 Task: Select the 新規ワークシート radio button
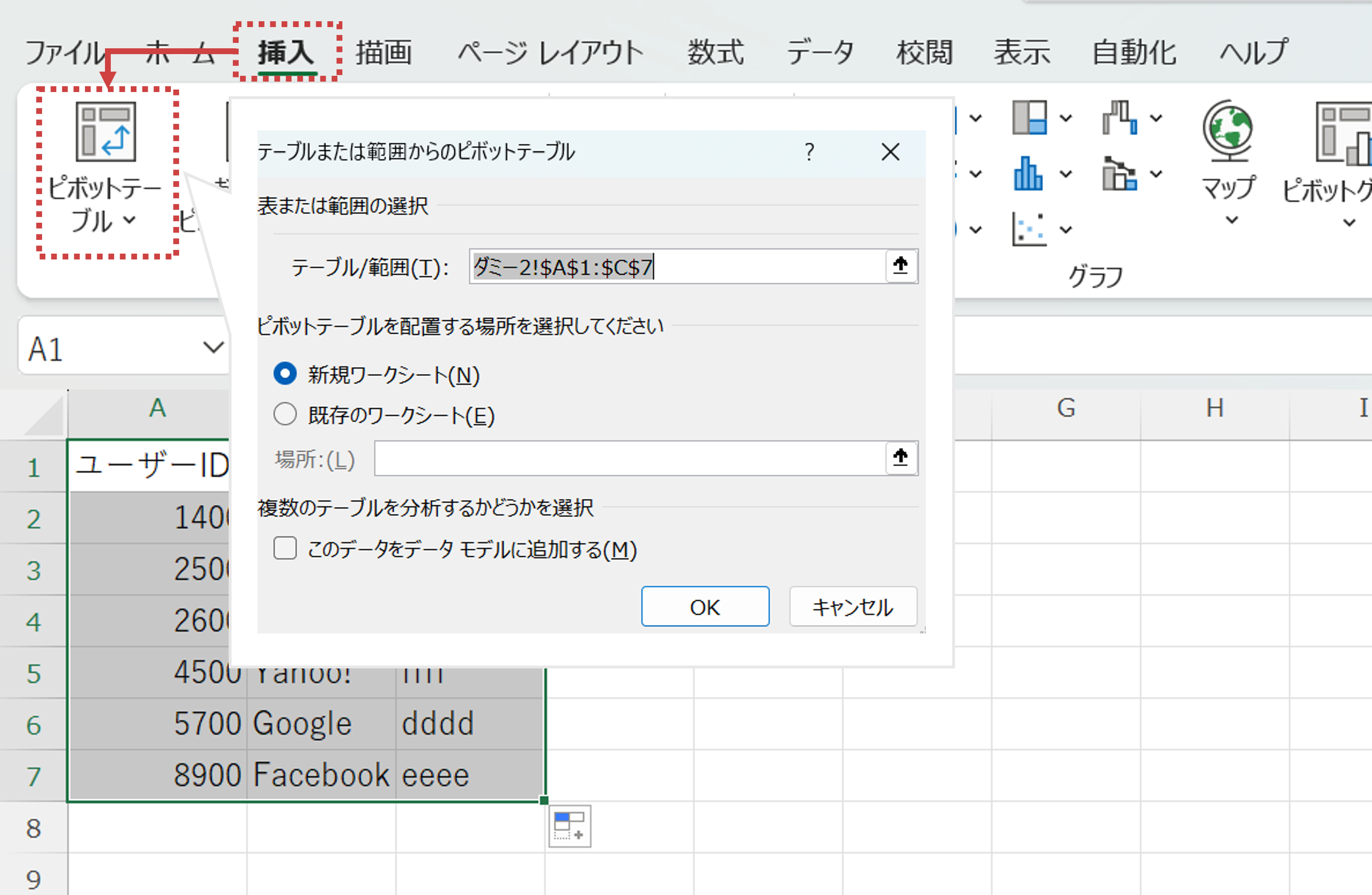[285, 374]
